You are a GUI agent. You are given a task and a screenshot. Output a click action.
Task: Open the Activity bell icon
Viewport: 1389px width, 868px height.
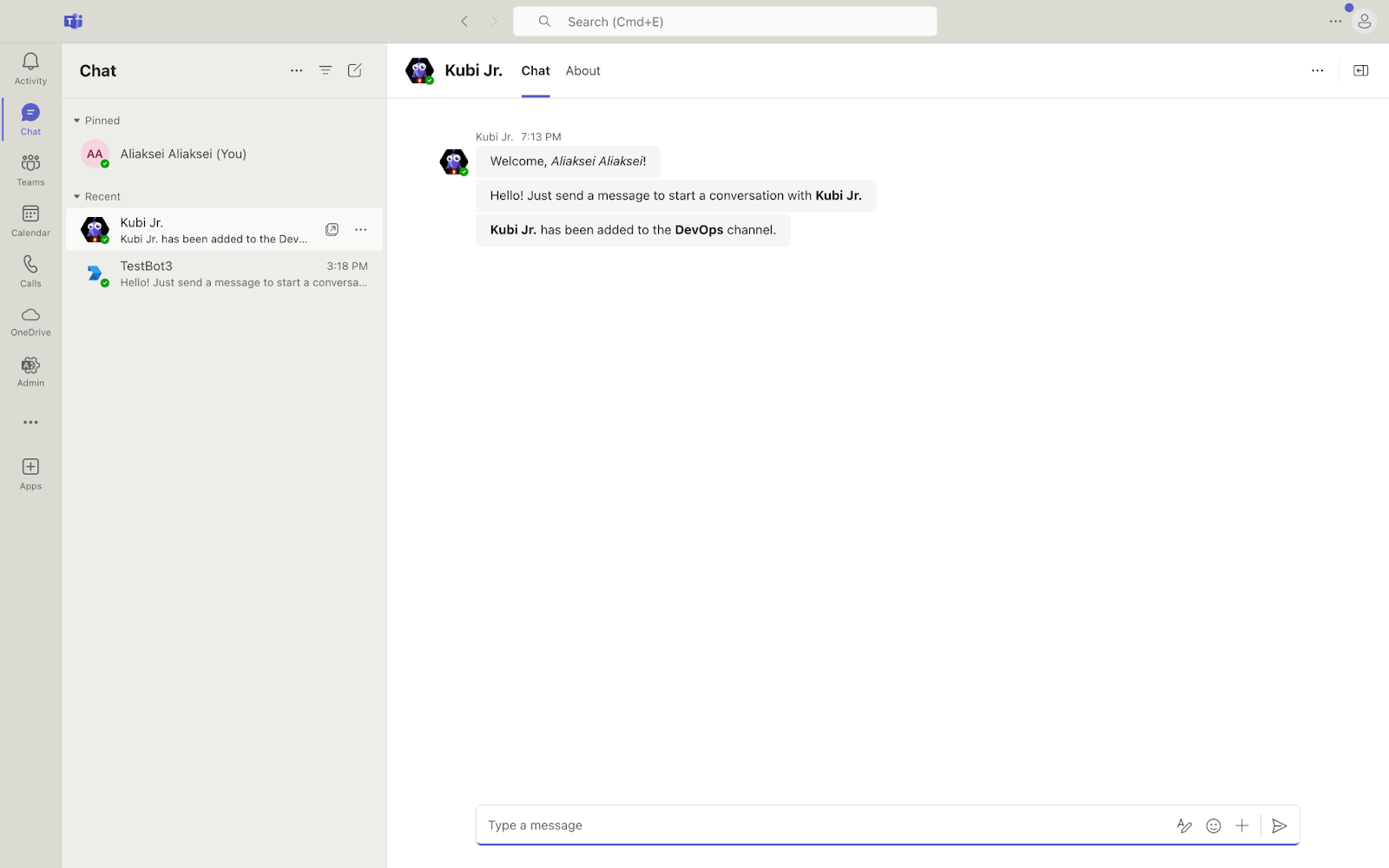(30, 62)
